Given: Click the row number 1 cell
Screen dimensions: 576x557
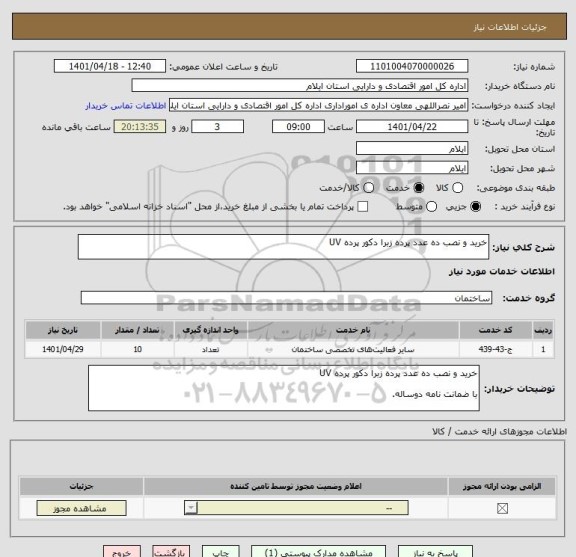Looking at the screenshot, I should point(543,349).
